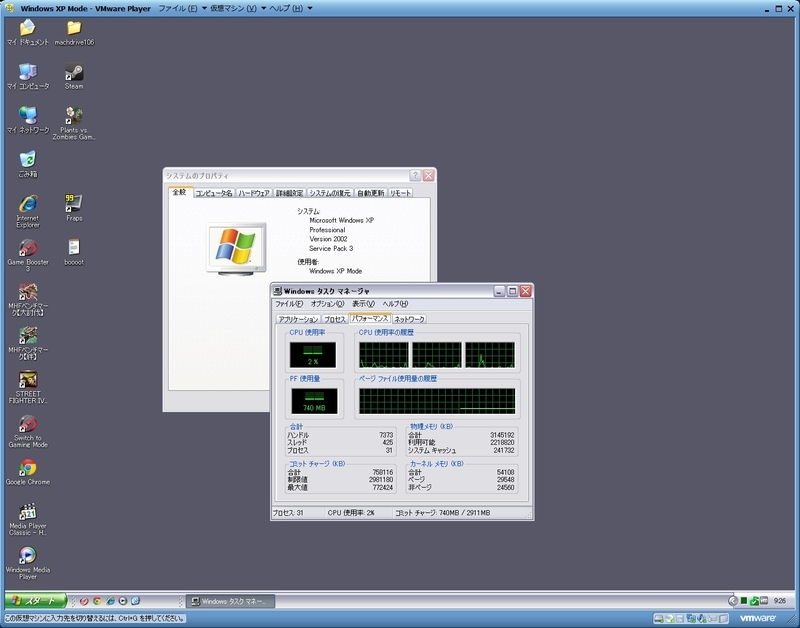This screenshot has height=628, width=800.
Task: Launch Media Player from Quick Launch bar
Action: [x=122, y=601]
